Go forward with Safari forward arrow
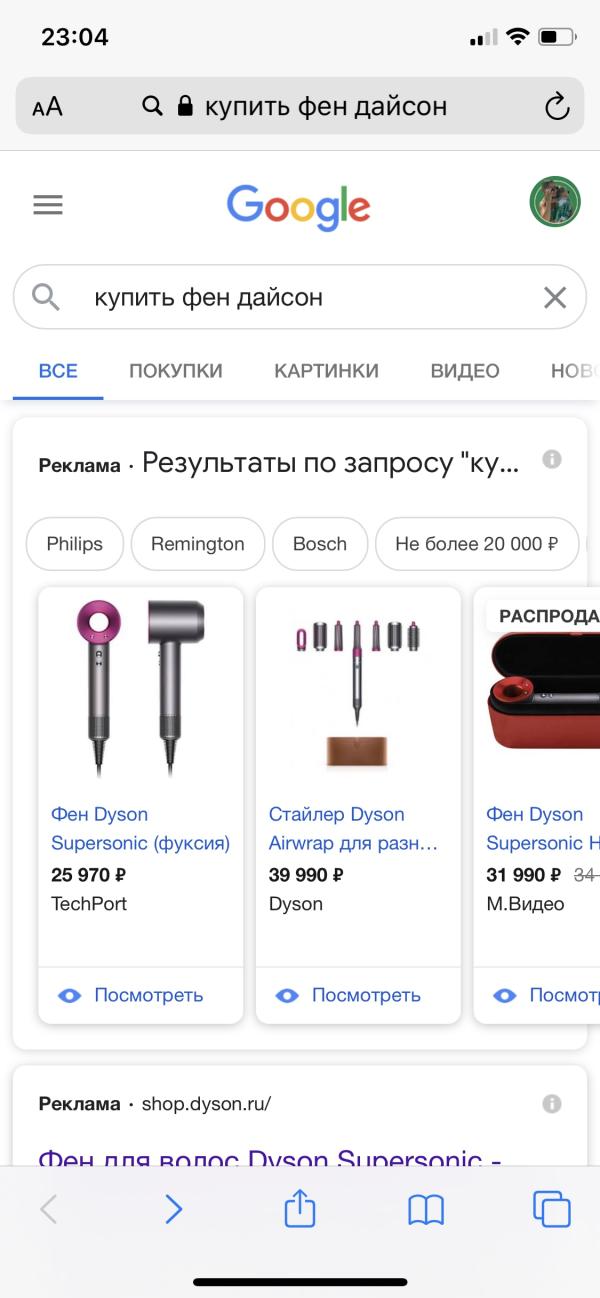This screenshot has width=600, height=1298. 174,1210
